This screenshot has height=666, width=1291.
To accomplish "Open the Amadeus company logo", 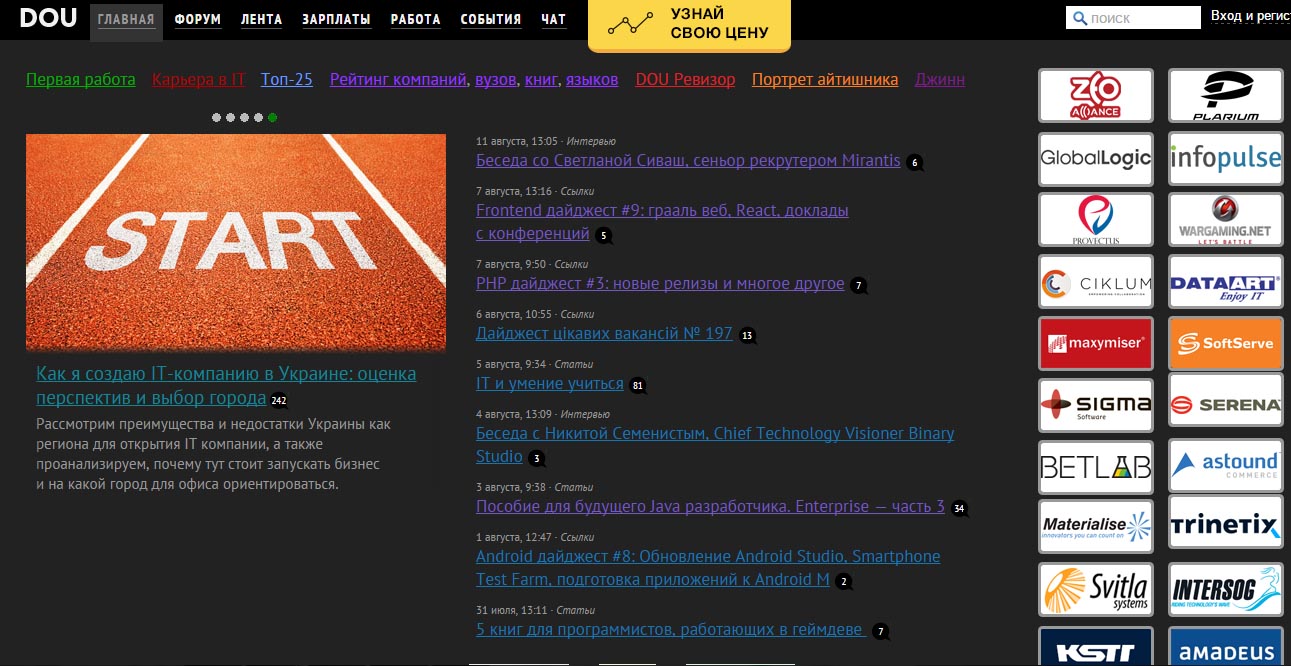I will click(1226, 647).
